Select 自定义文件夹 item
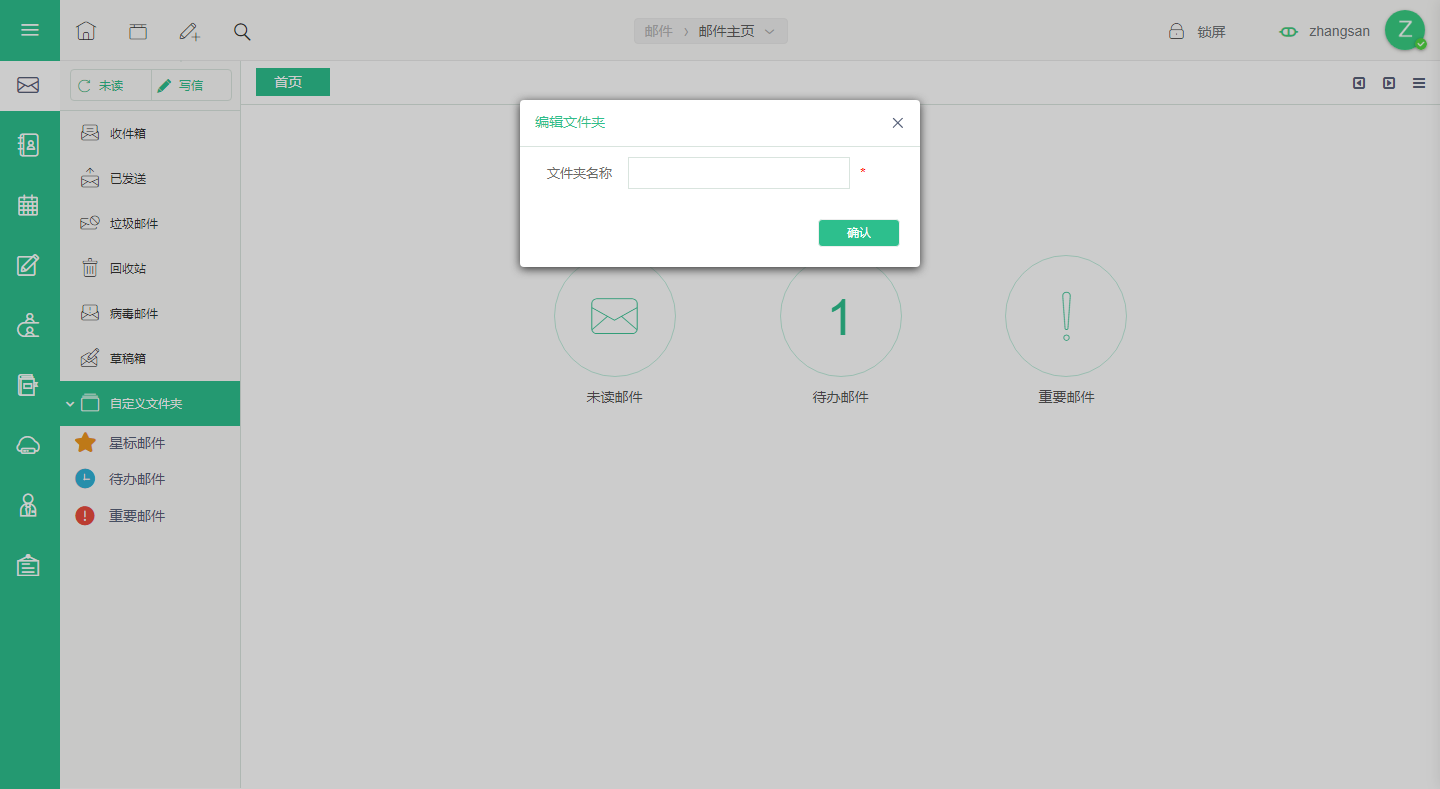 pyautogui.click(x=150, y=403)
